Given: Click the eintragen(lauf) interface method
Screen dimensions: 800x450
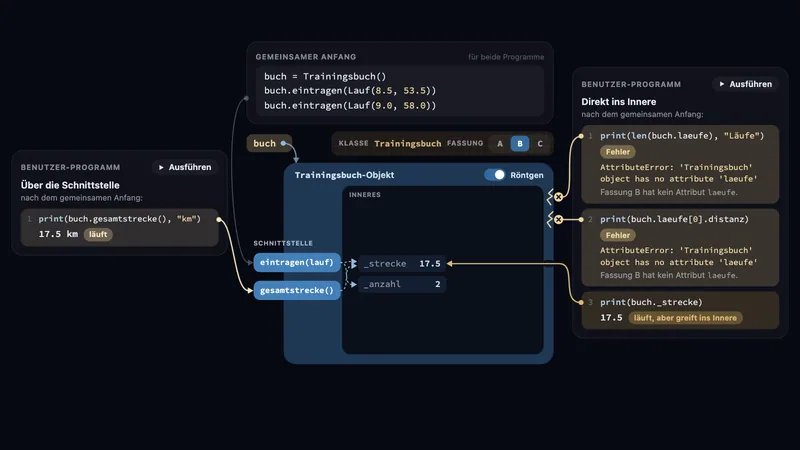Looking at the screenshot, I should click(296, 262).
